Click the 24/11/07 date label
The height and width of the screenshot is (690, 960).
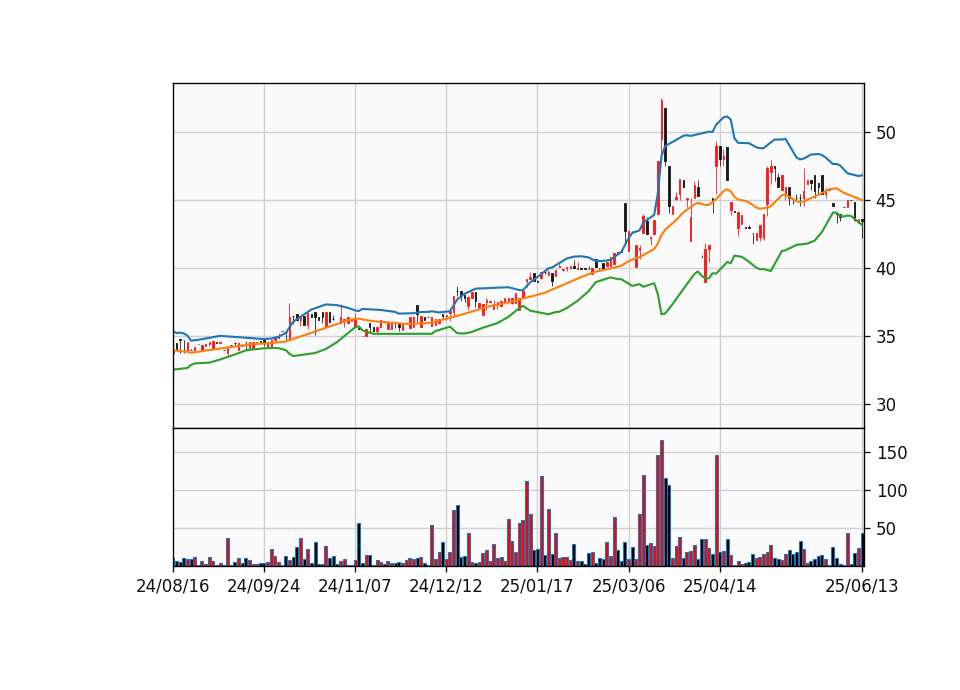tap(354, 586)
